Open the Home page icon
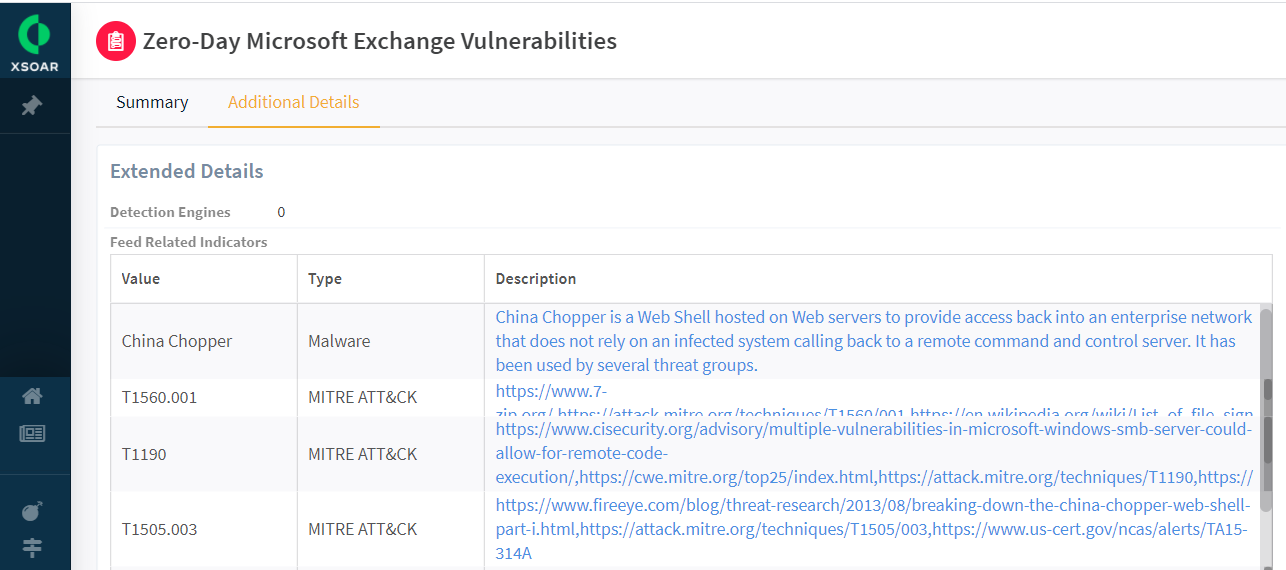Screen dimensions: 1286x570 [32, 396]
